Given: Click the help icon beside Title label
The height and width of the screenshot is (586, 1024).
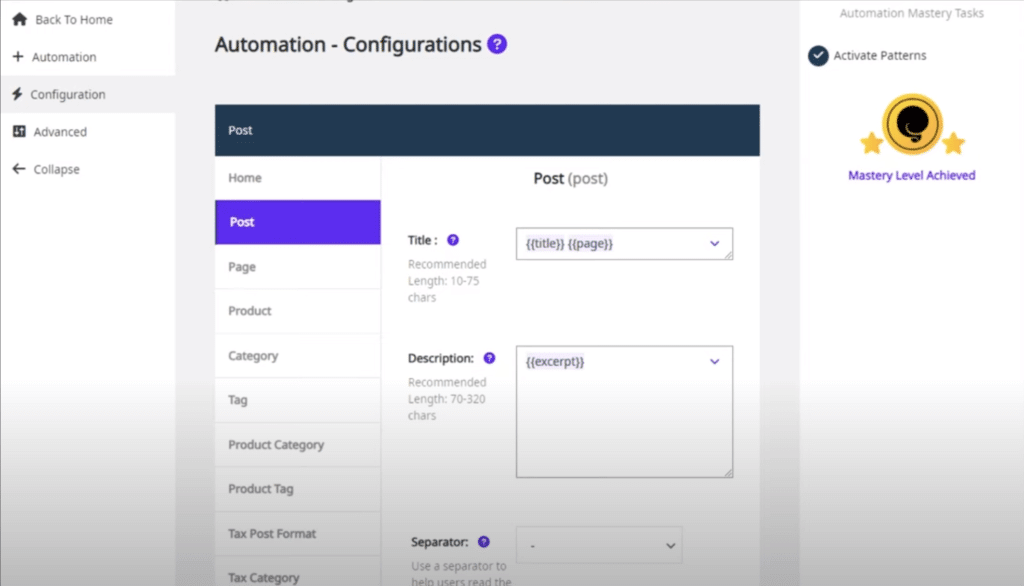Looking at the screenshot, I should pos(453,240).
